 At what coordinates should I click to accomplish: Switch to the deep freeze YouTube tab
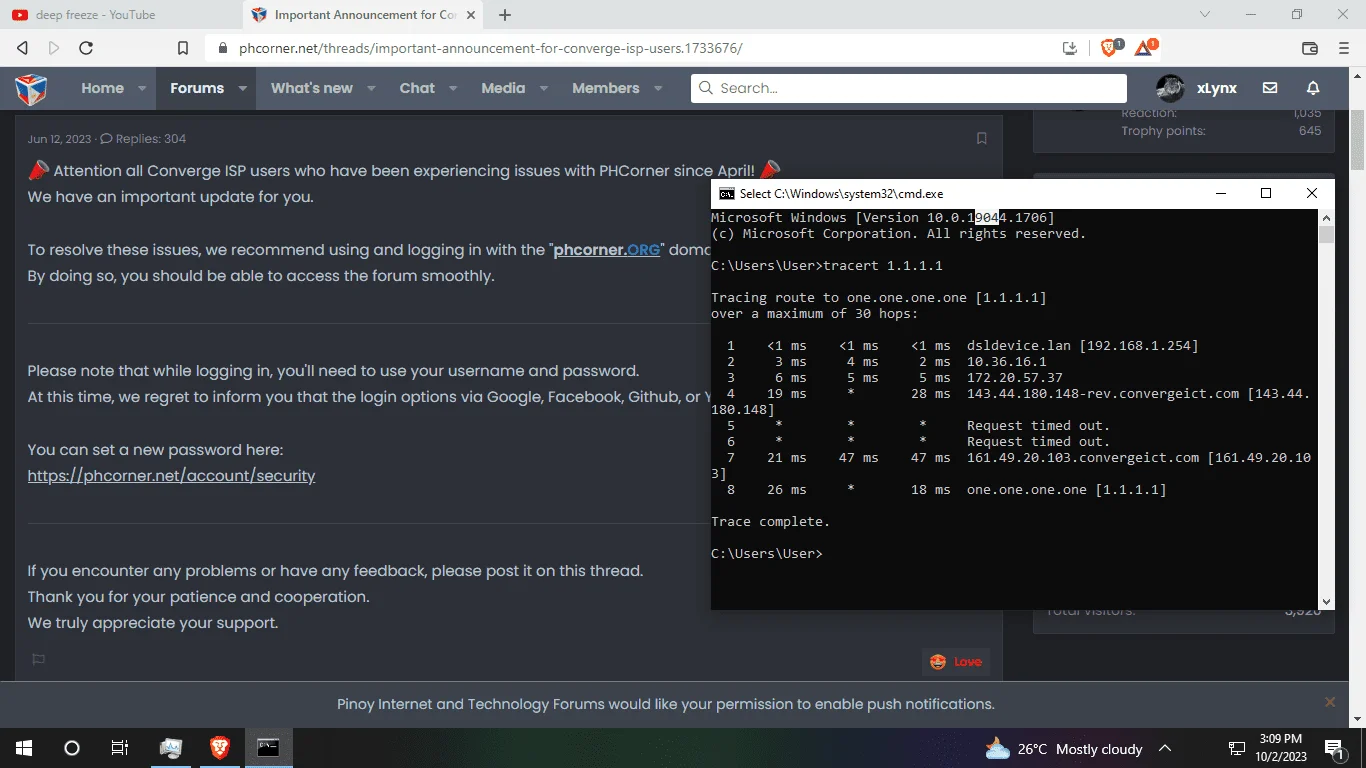click(120, 15)
